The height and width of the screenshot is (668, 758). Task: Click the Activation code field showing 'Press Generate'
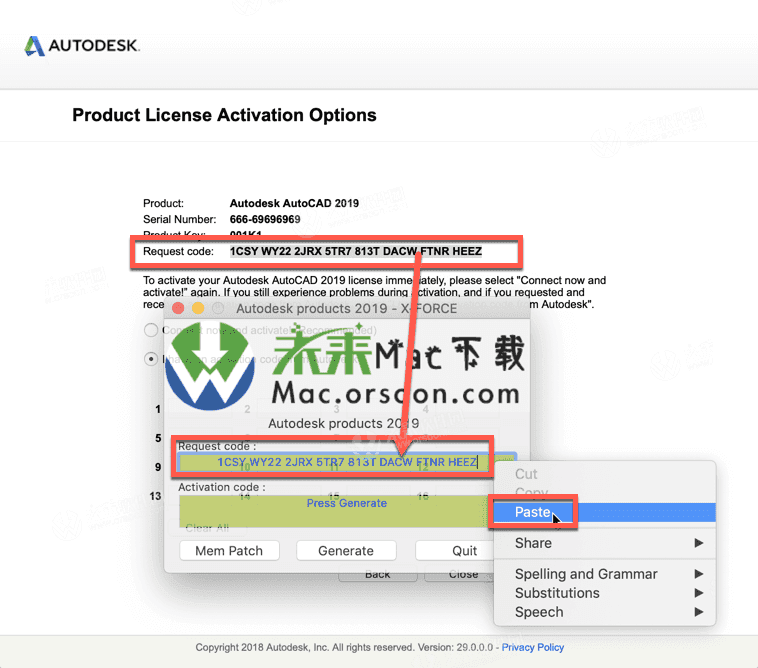pos(346,504)
